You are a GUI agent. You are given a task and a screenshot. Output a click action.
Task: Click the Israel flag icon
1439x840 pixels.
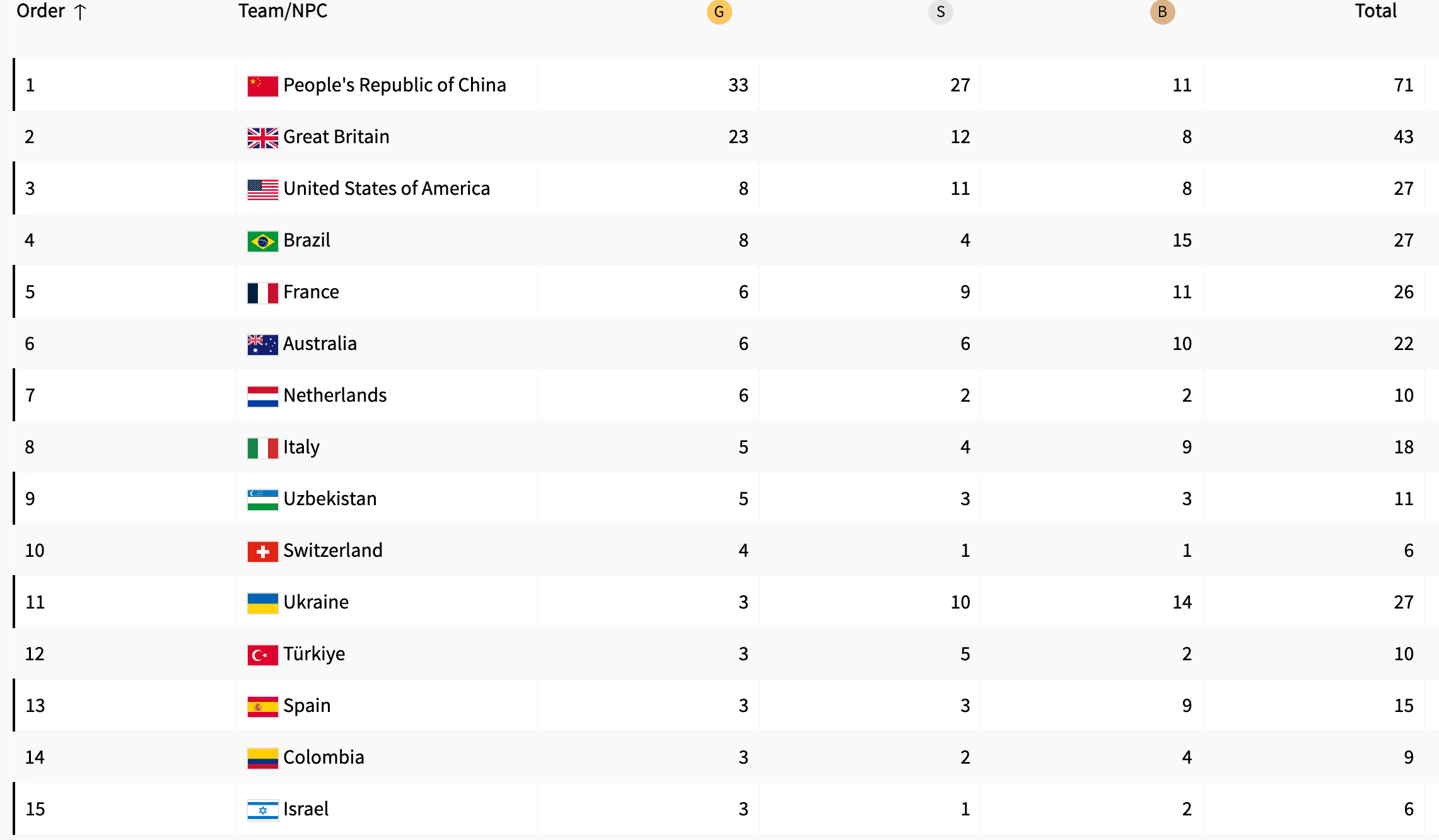(262, 810)
